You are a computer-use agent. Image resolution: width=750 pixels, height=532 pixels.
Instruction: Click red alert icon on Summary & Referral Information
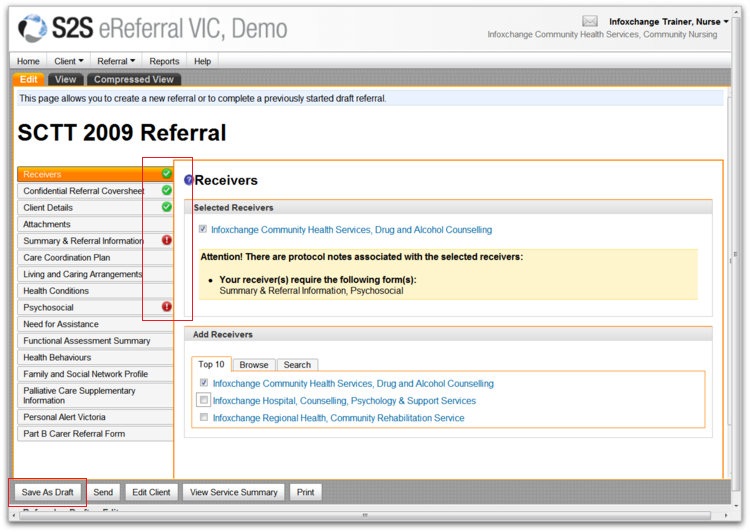pos(166,240)
